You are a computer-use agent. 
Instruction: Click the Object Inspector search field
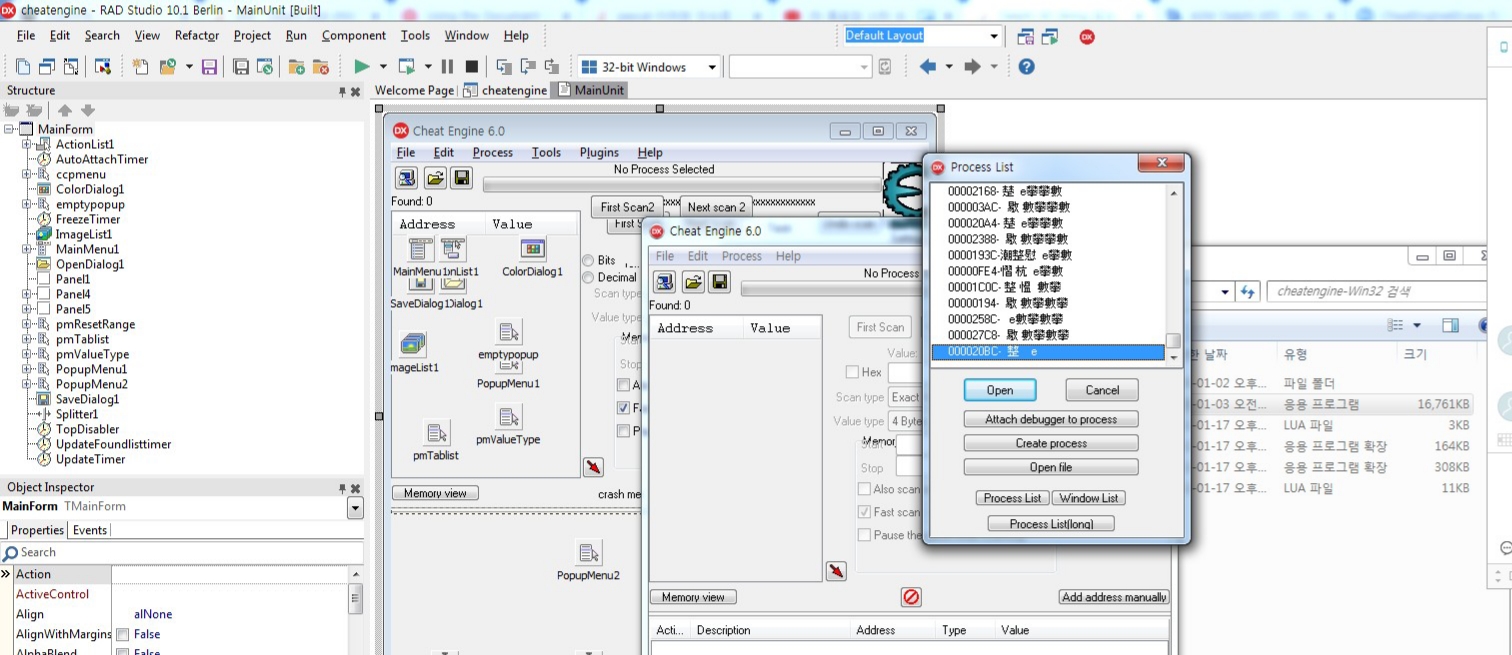coord(185,552)
